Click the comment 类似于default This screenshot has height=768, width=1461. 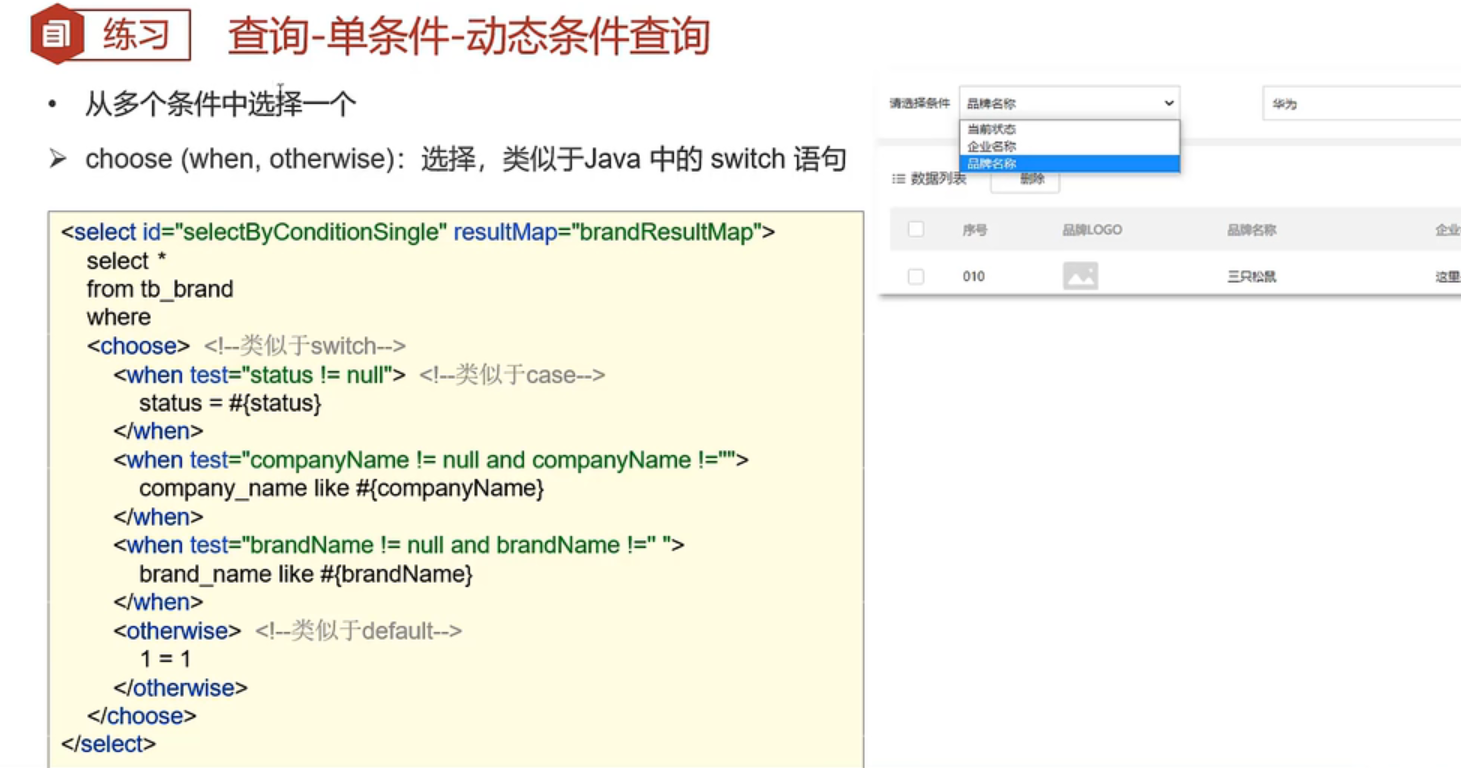pyautogui.click(x=359, y=631)
